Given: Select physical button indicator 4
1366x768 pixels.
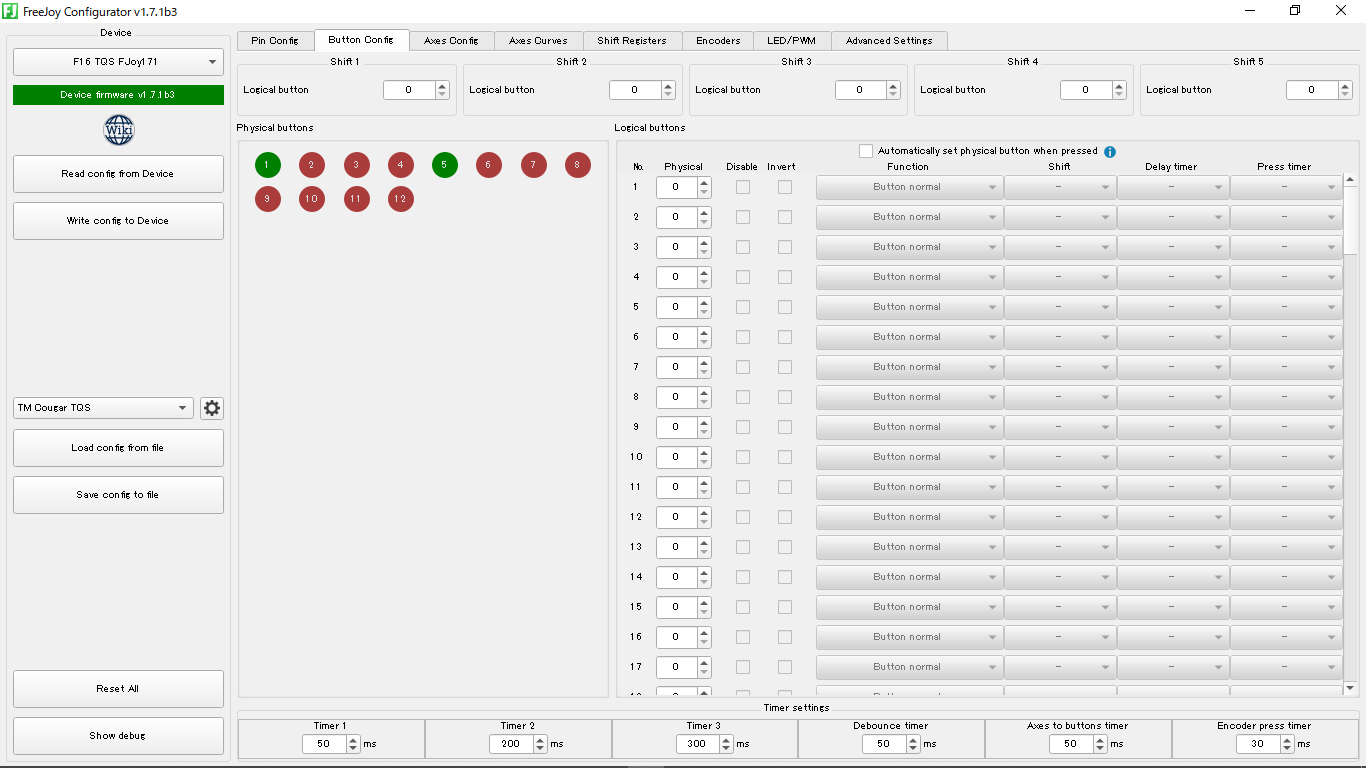Looking at the screenshot, I should 401,165.
